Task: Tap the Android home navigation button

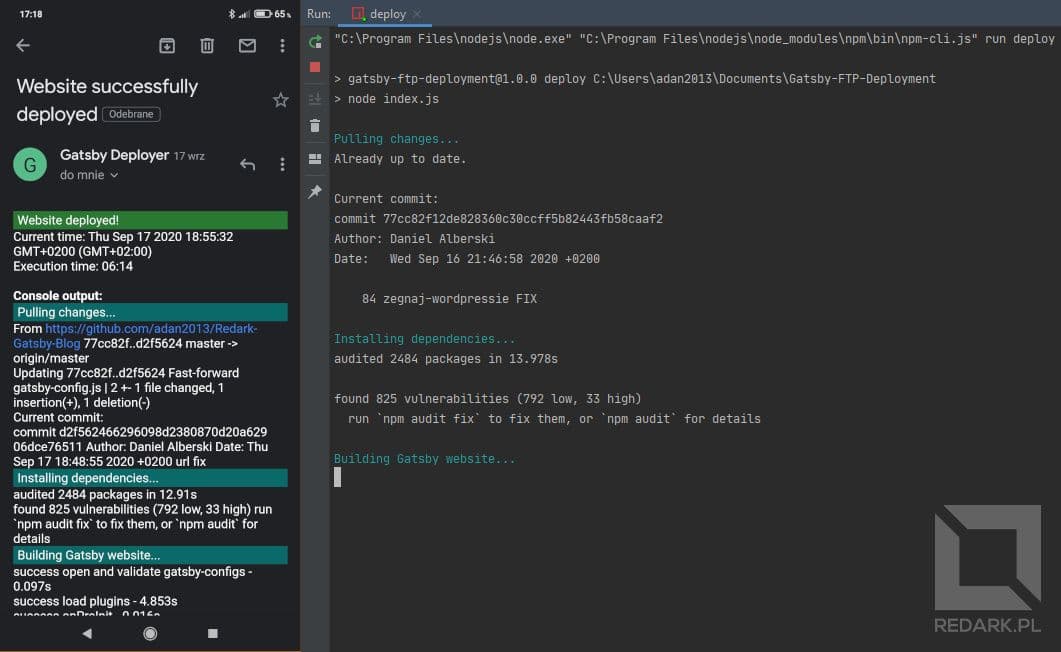Action: coord(150,633)
